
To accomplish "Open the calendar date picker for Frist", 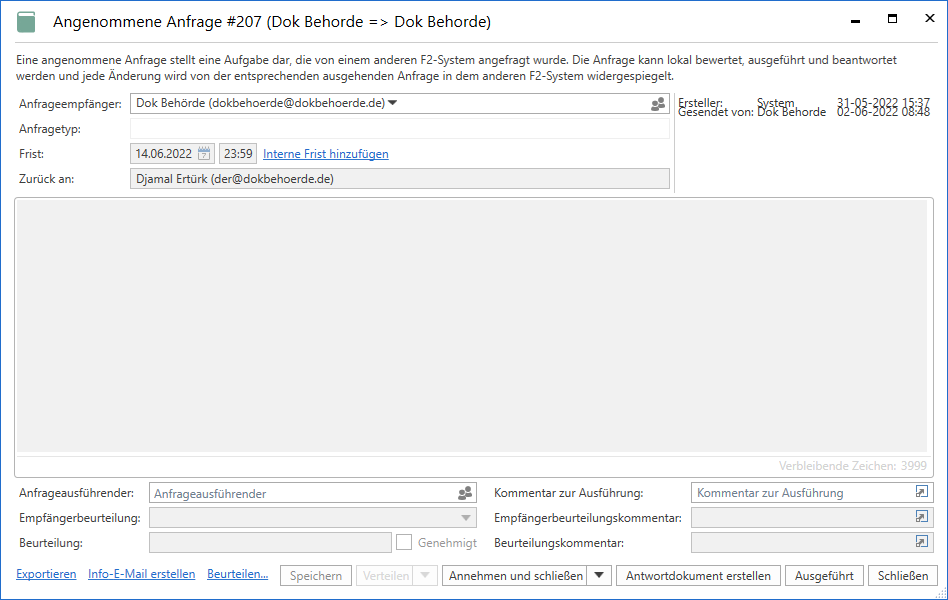I will coord(204,154).
